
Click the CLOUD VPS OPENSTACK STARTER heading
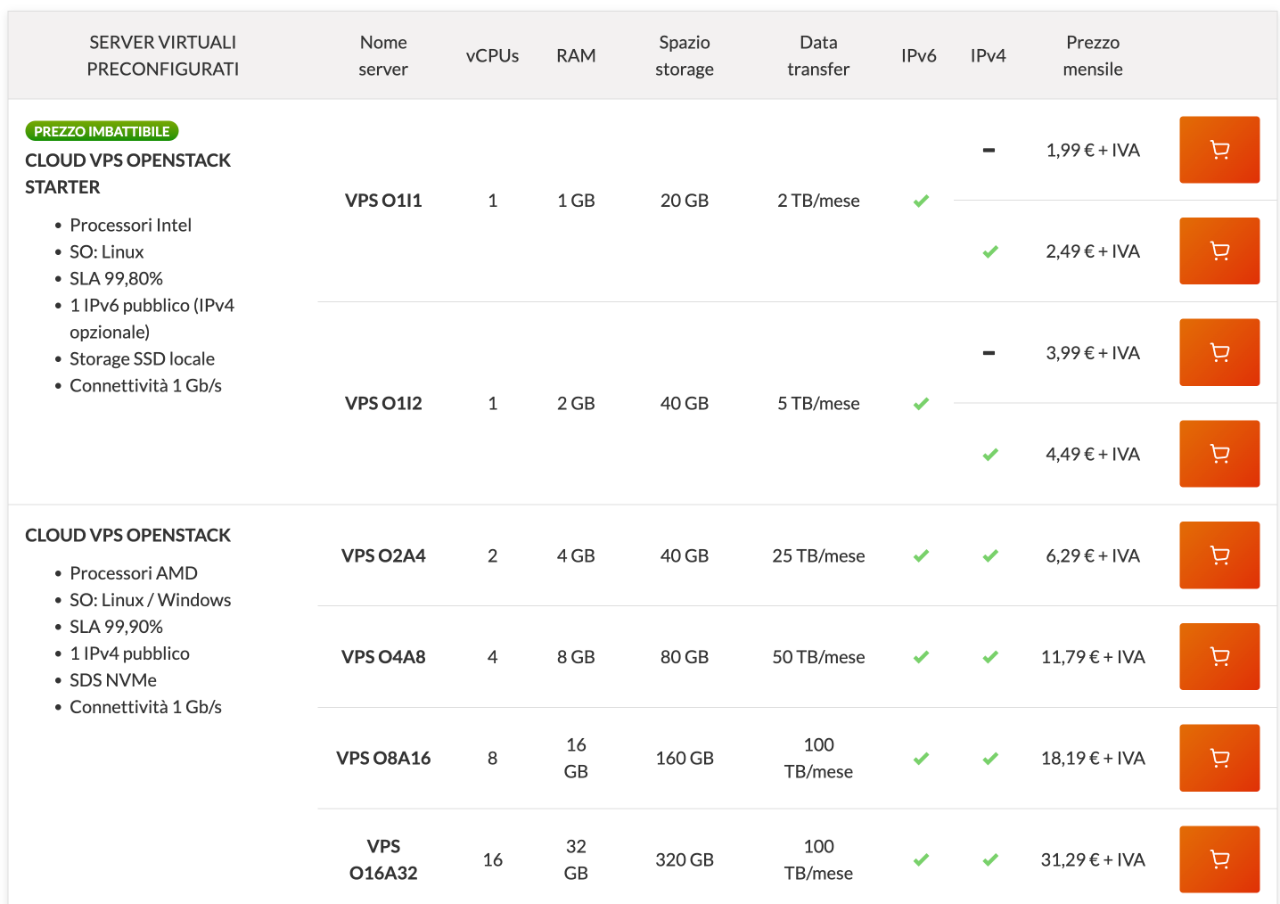128,174
